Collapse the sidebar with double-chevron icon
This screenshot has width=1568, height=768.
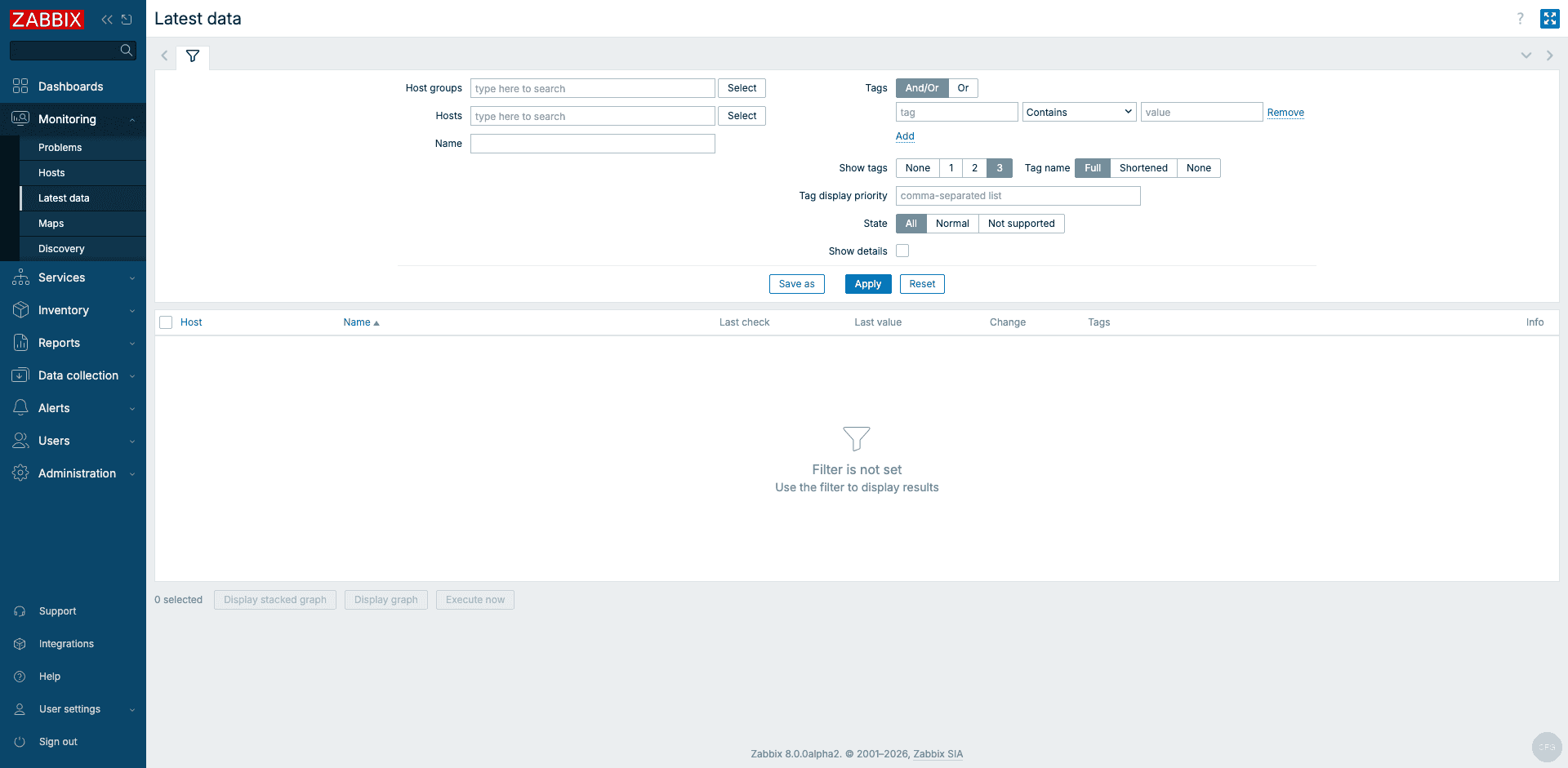[107, 19]
